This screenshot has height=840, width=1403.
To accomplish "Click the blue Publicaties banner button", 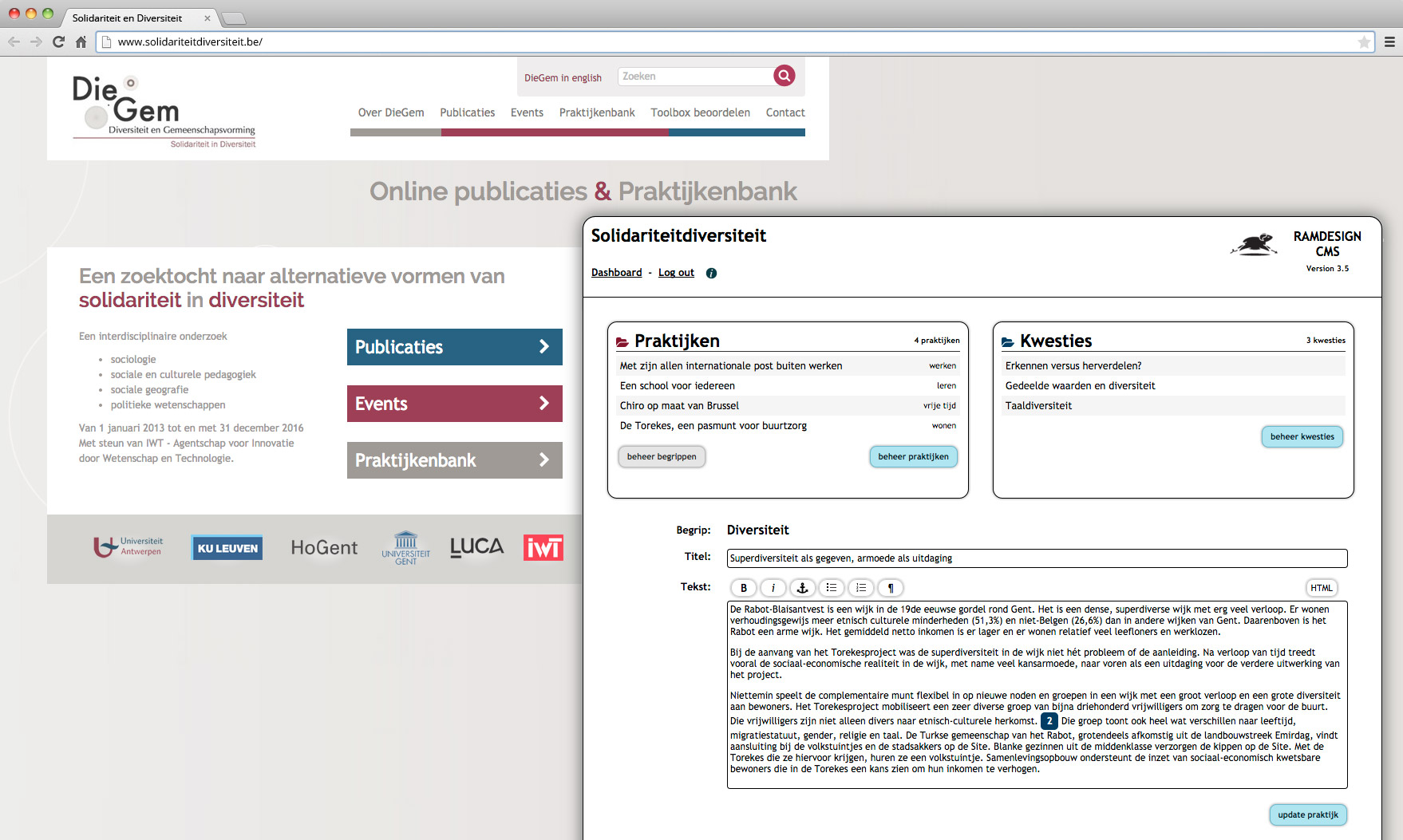I will 455,347.
